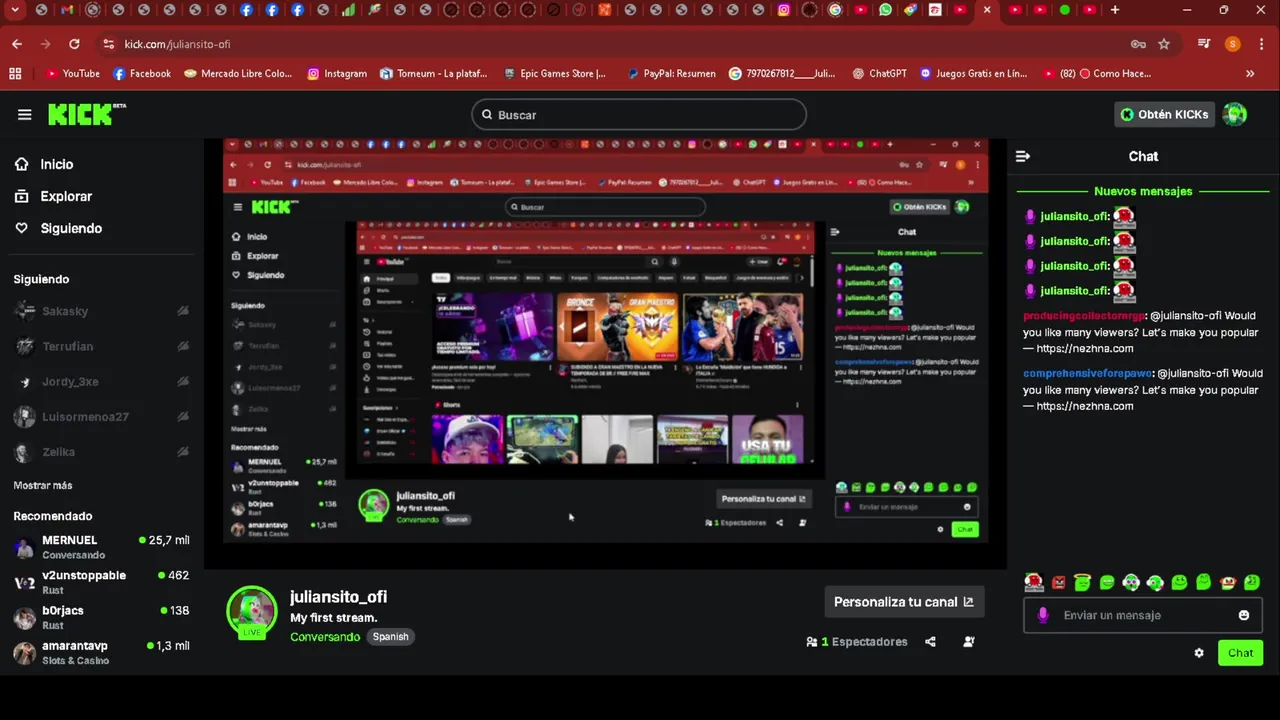
Task: Insert the orange monkey emote
Action: coord(1228,582)
